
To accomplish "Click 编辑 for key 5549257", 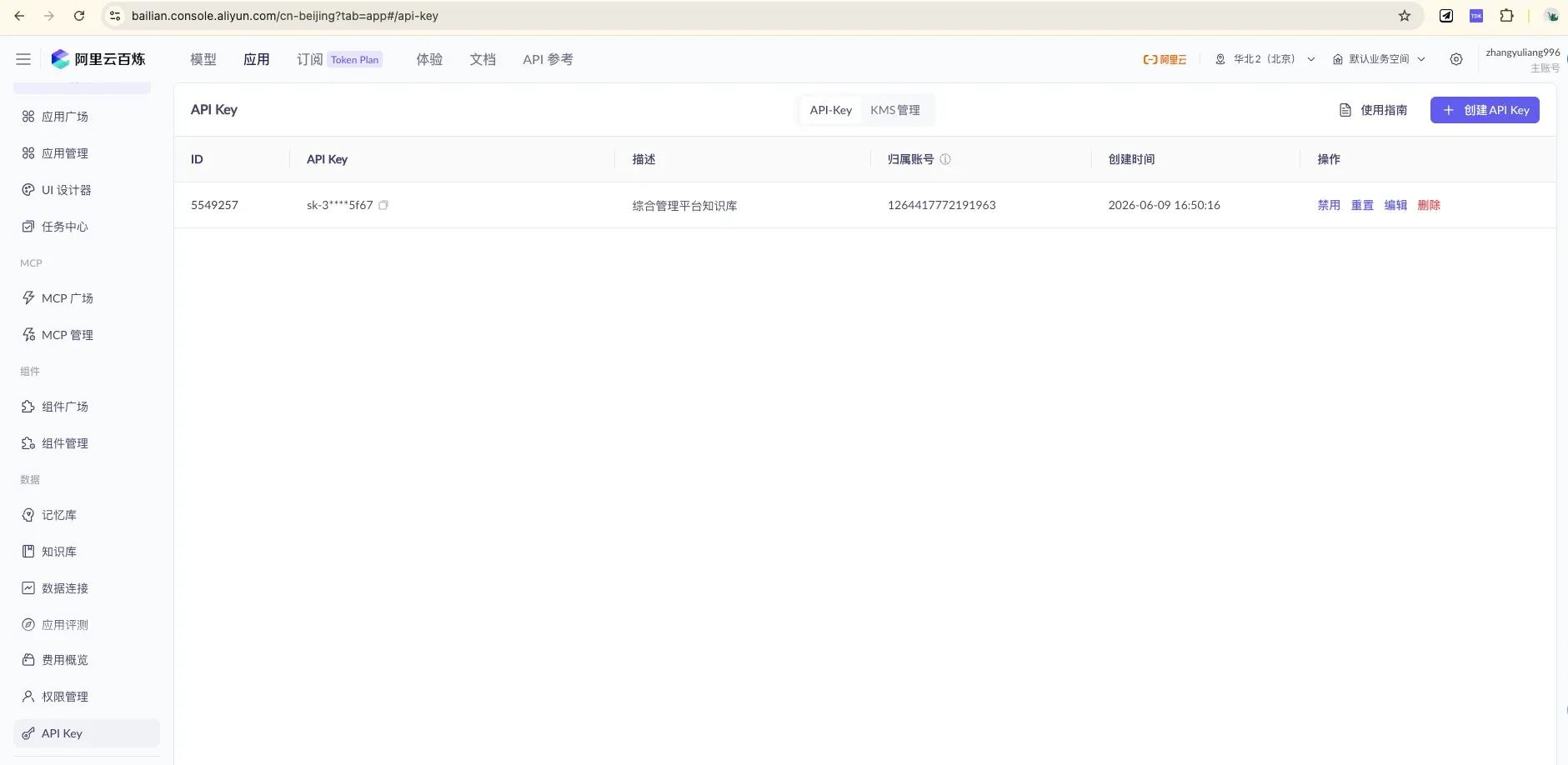I will click(1395, 205).
